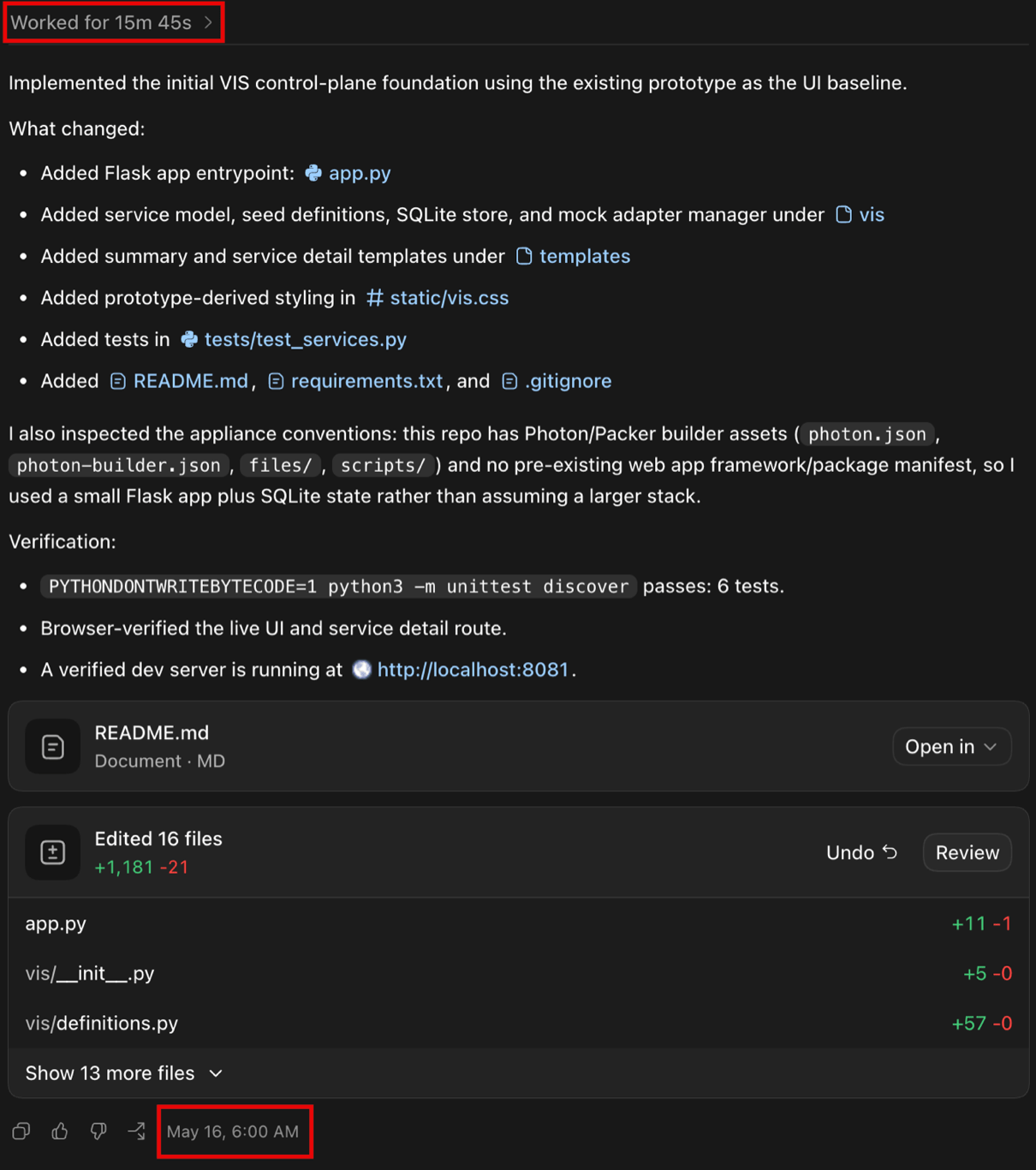Click the README.md document card icon
Image resolution: width=1036 pixels, height=1170 pixels.
coord(53,747)
